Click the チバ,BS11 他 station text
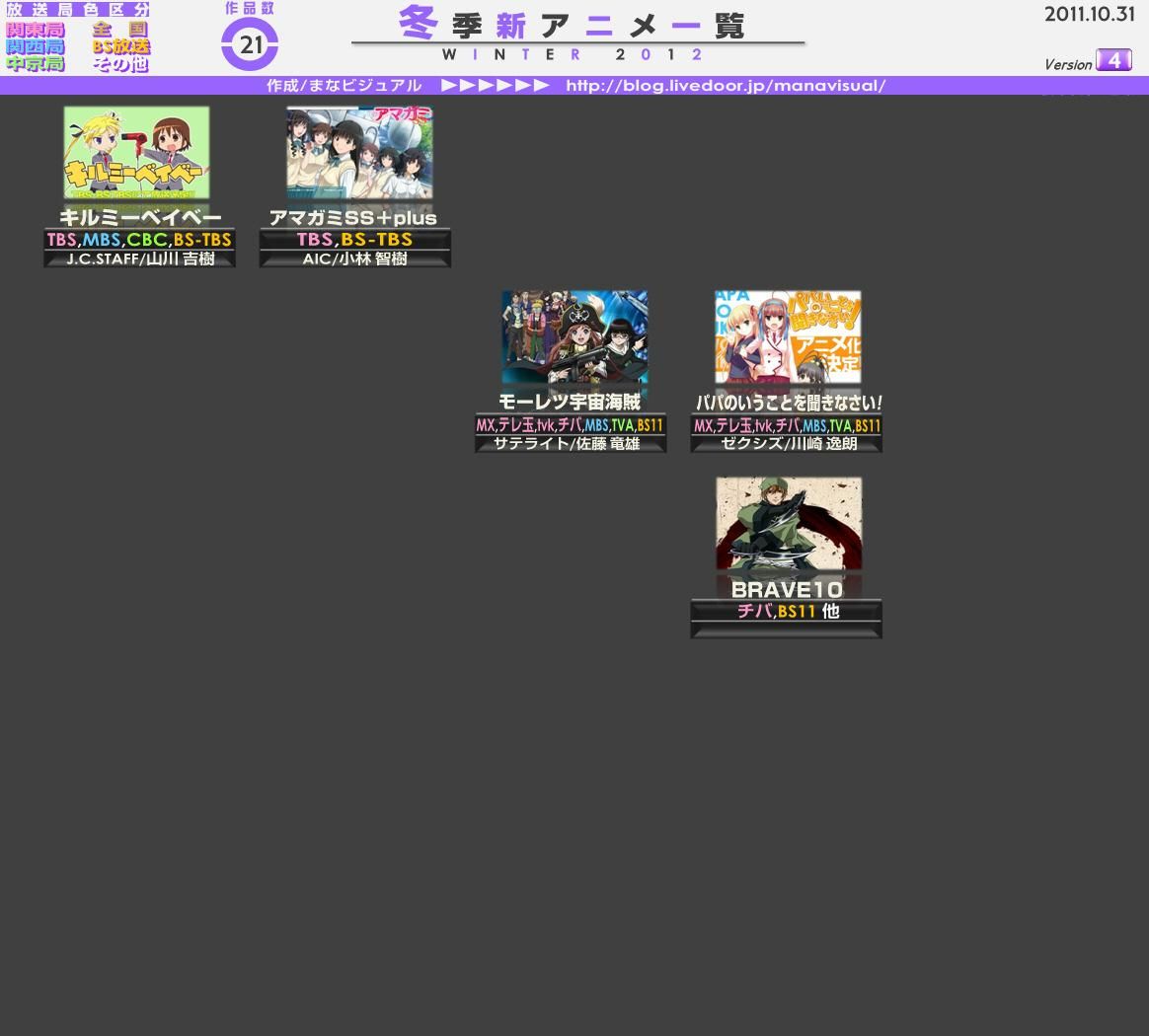This screenshot has height=1036, width=1149. pos(789,611)
